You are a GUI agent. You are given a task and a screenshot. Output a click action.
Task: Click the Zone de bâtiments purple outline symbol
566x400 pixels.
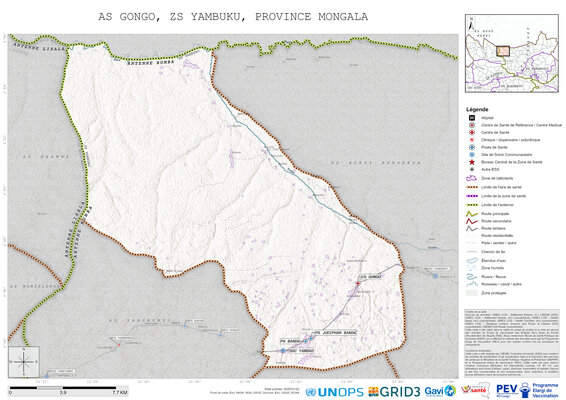point(472,178)
